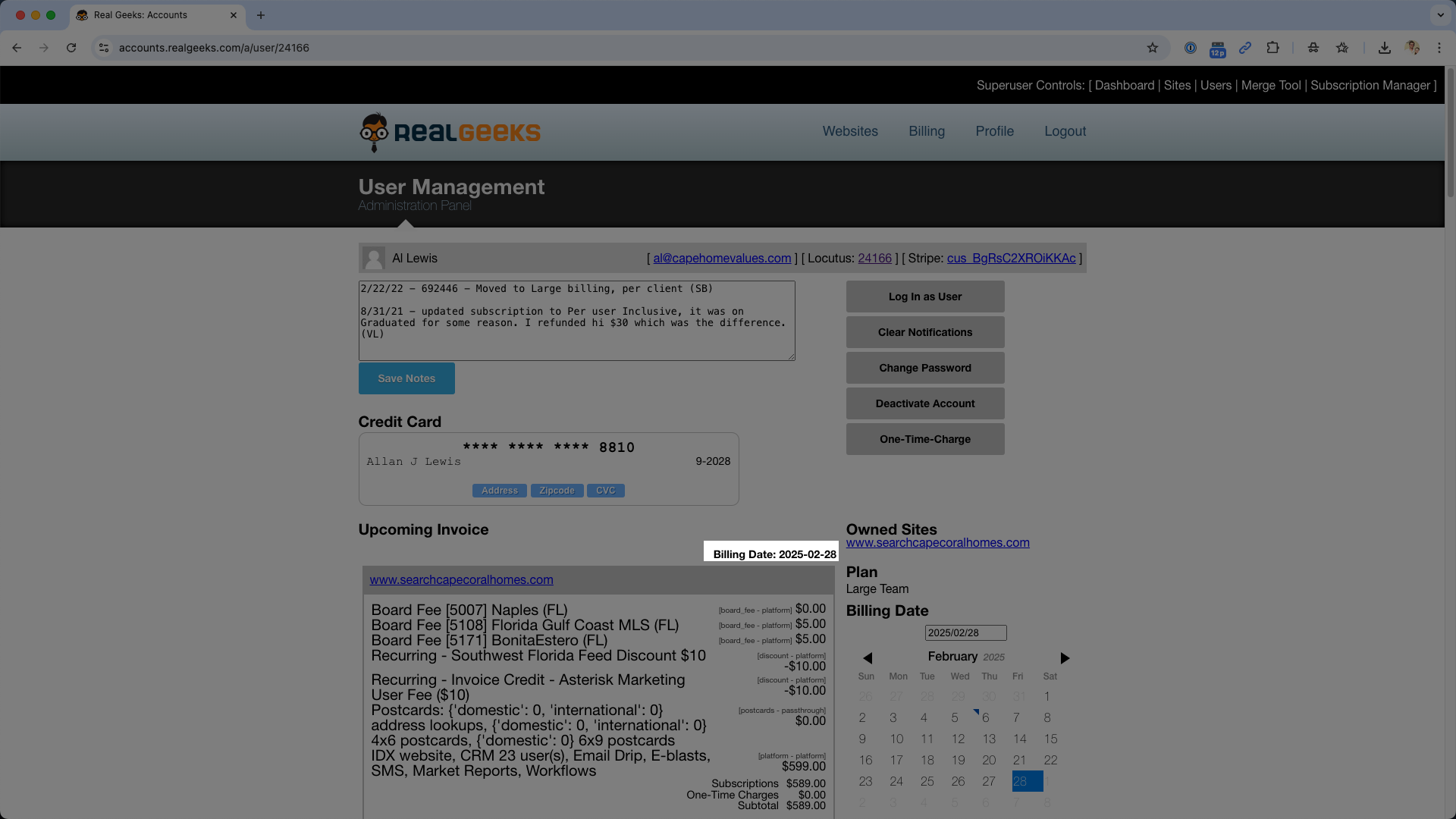Open the Downloads icon
1456x819 pixels.
pyautogui.click(x=1385, y=48)
